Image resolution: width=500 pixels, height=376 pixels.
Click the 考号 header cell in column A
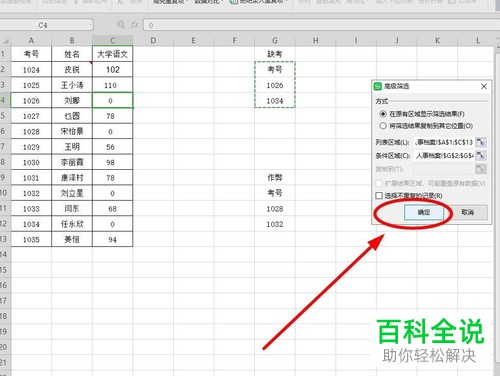[31, 54]
